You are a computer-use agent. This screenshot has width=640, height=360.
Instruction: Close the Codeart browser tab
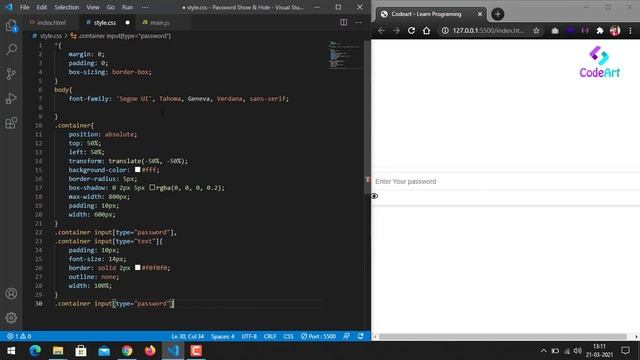pos(480,14)
